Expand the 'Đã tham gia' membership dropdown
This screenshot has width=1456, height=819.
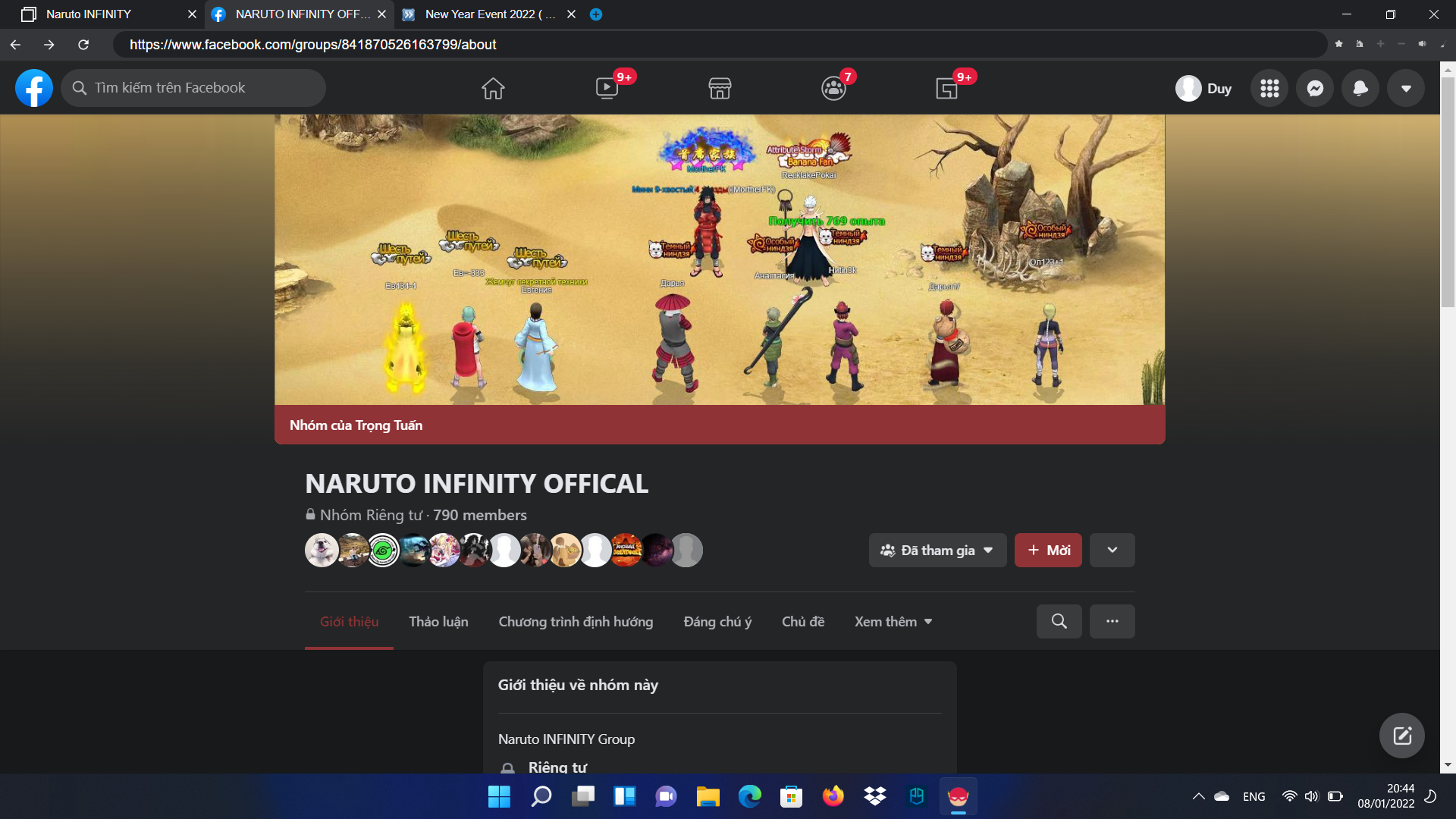(937, 550)
